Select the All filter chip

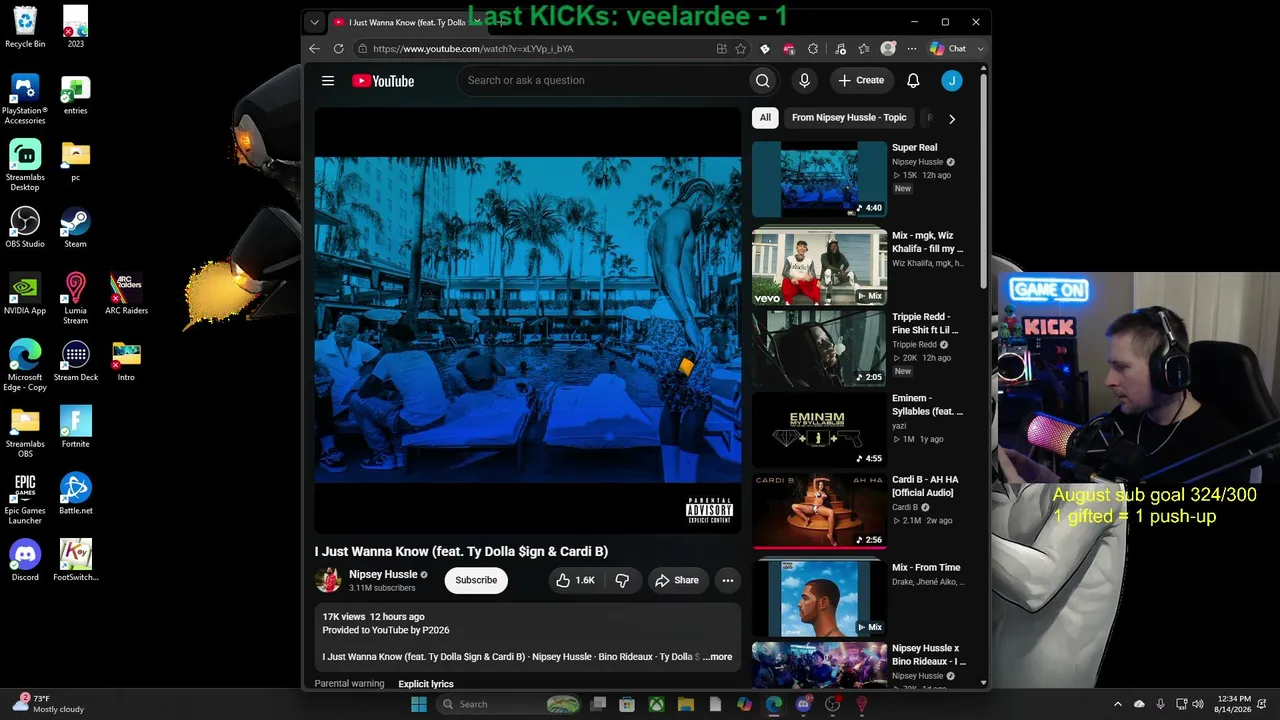tap(765, 118)
